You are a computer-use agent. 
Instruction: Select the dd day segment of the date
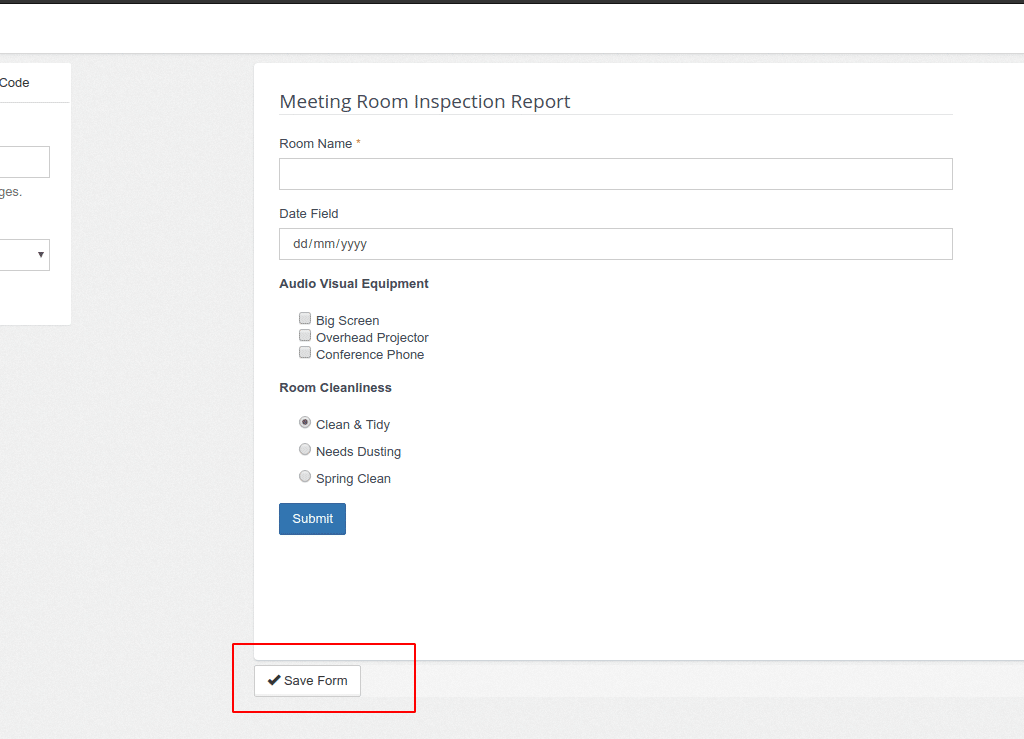(x=301, y=244)
